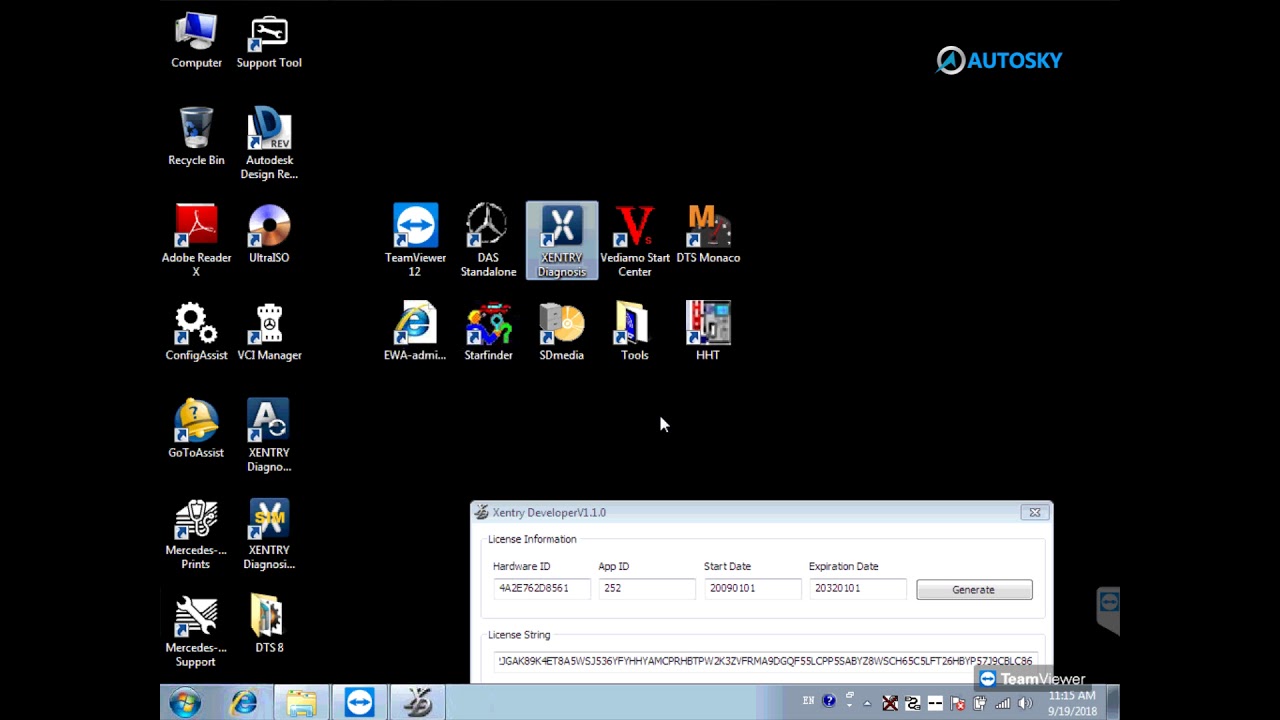Click the Start Date field 20090101
This screenshot has height=720, width=1280.
[x=752, y=588]
